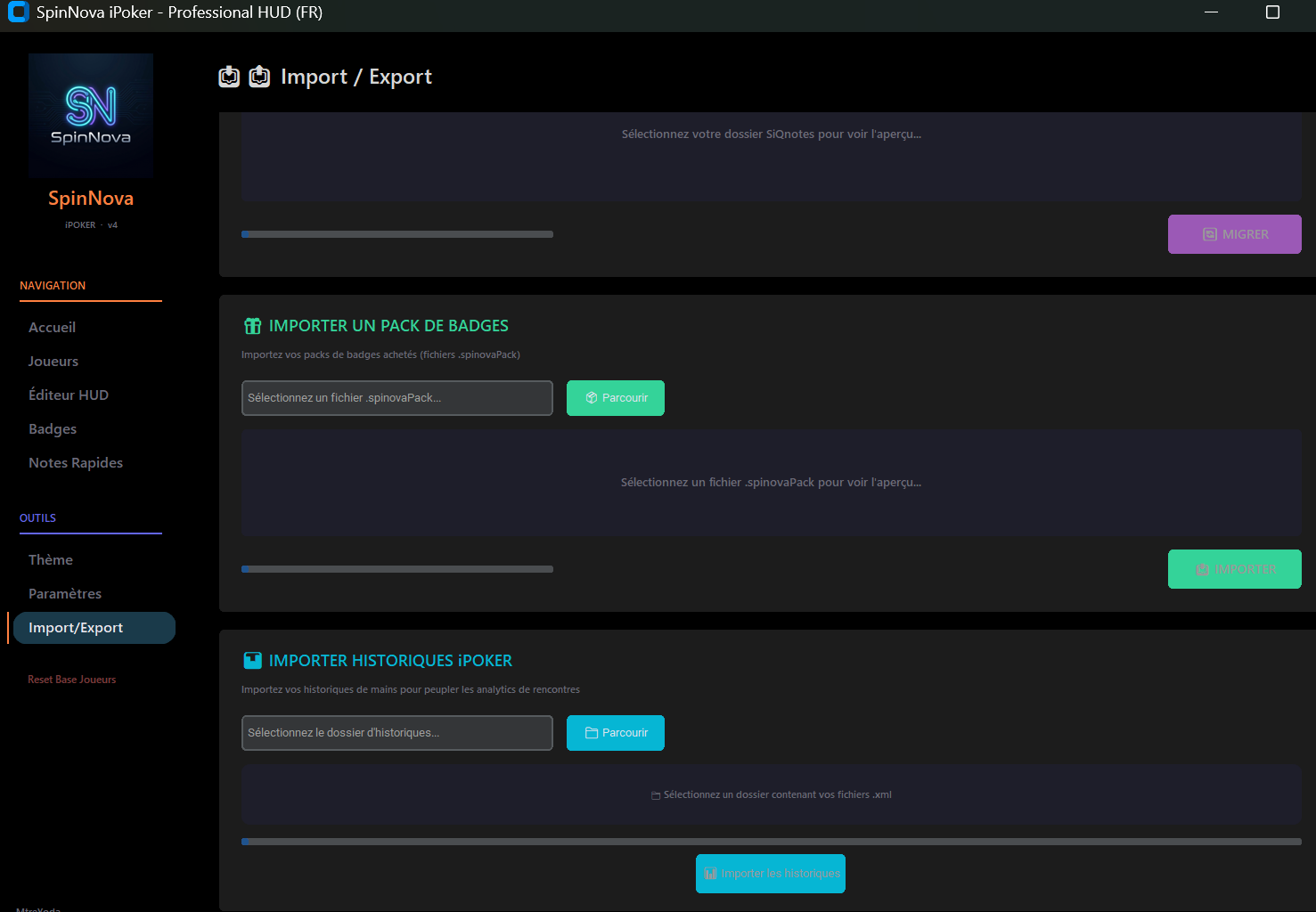Click the second Import/Export header icon
The image size is (1316, 912).
(259, 77)
